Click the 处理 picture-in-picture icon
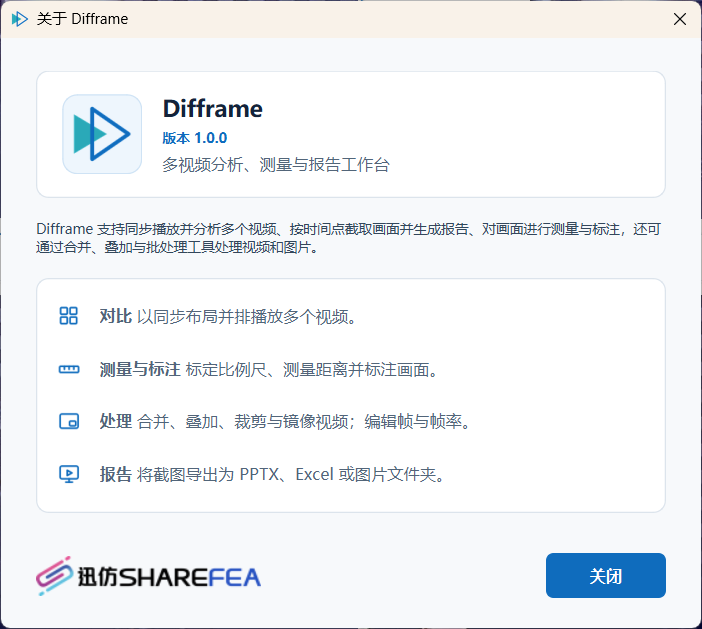Image resolution: width=702 pixels, height=629 pixels. [x=69, y=421]
